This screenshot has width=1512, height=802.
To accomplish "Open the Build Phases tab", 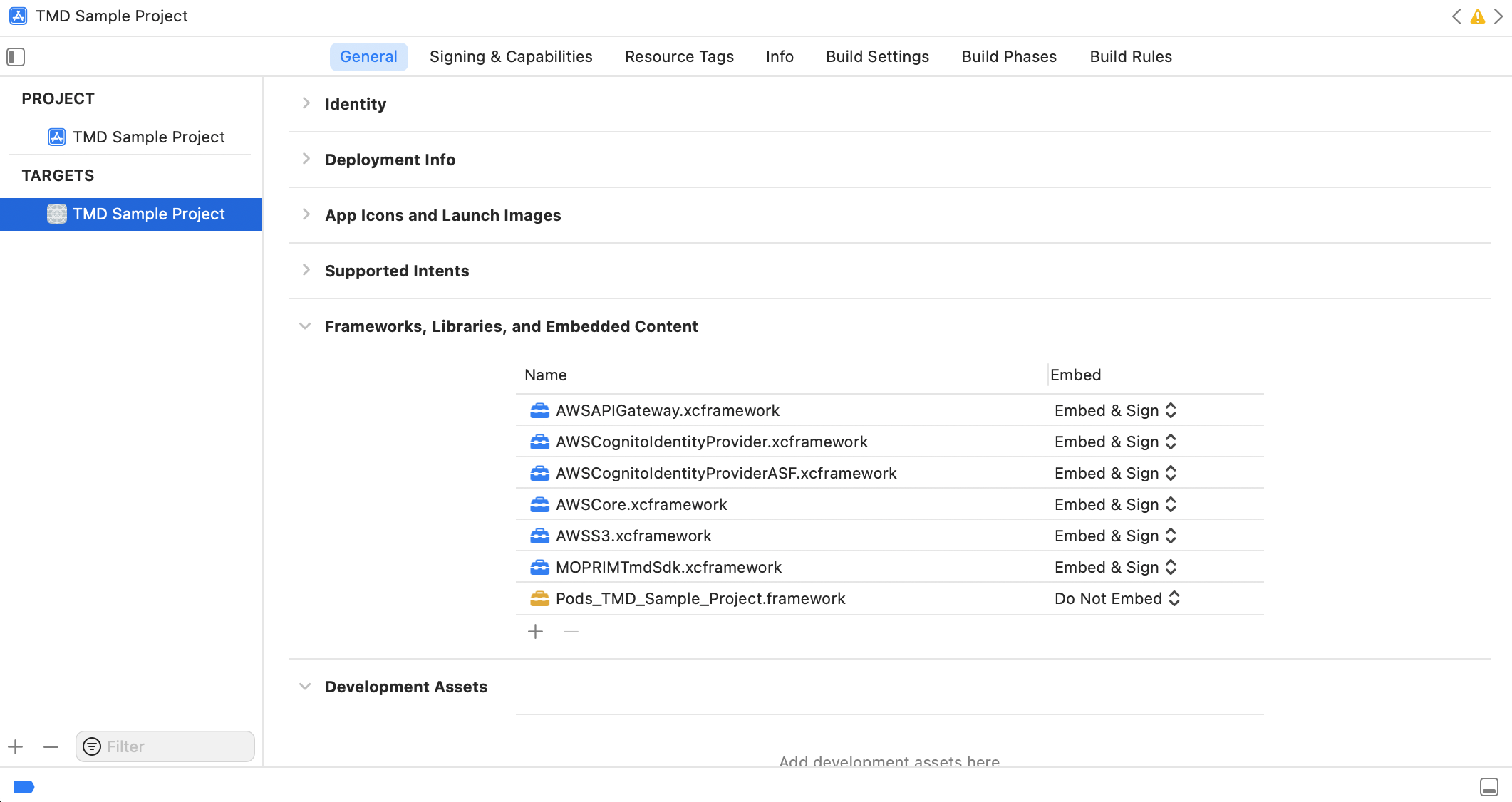I will [x=1009, y=57].
